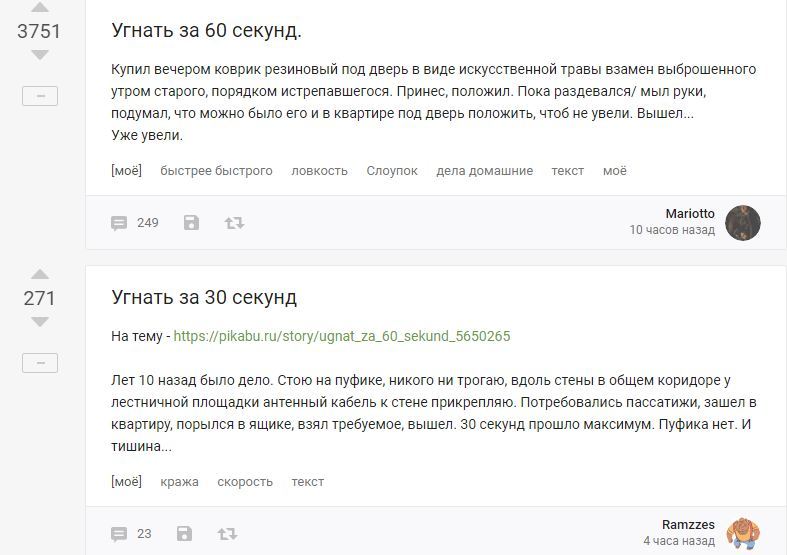This screenshot has width=787, height=555.
Task: Repost the post by Mariotto
Action: [x=234, y=223]
